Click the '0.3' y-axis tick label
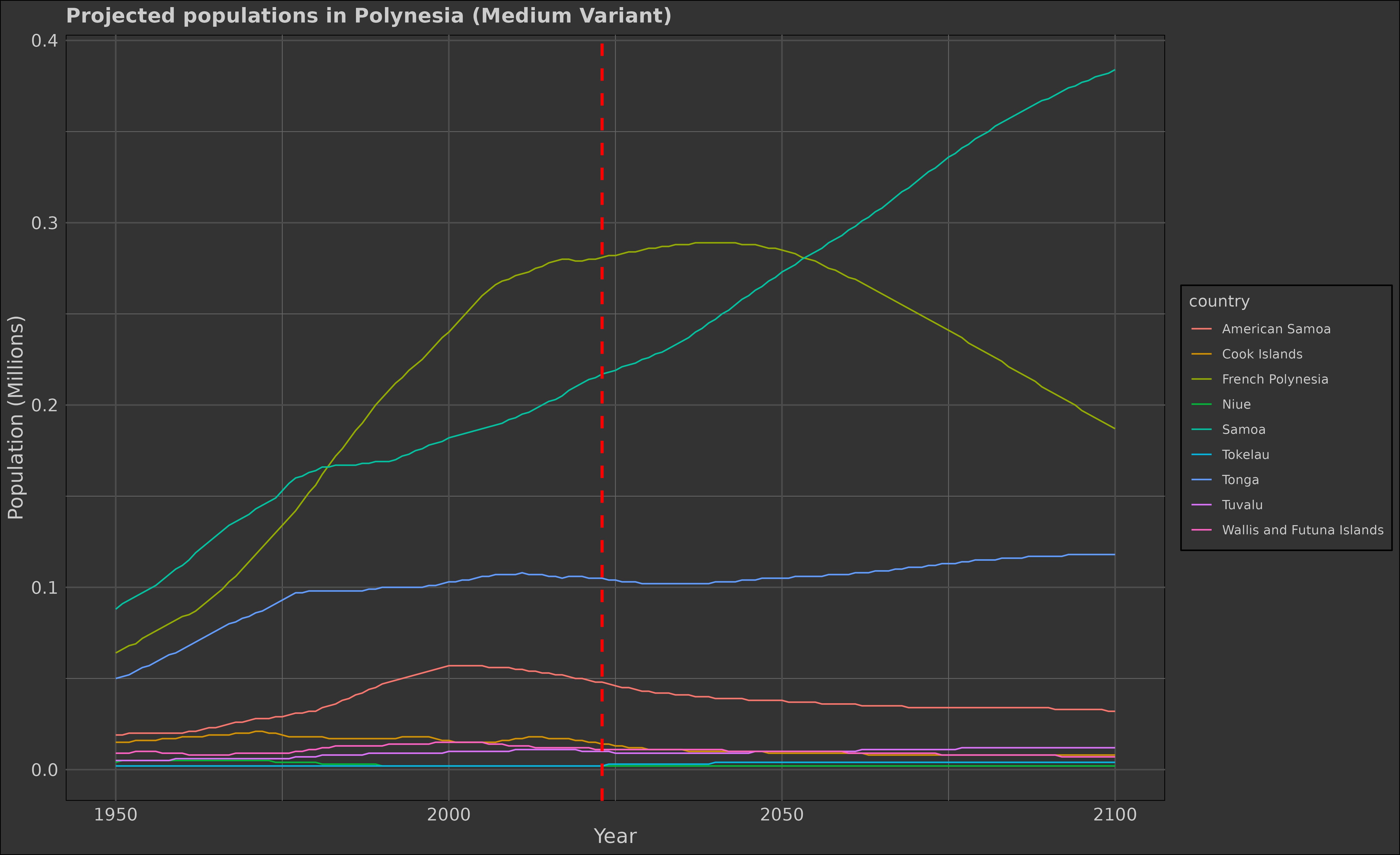Screen dimensions: 1400x855 [x=44, y=223]
